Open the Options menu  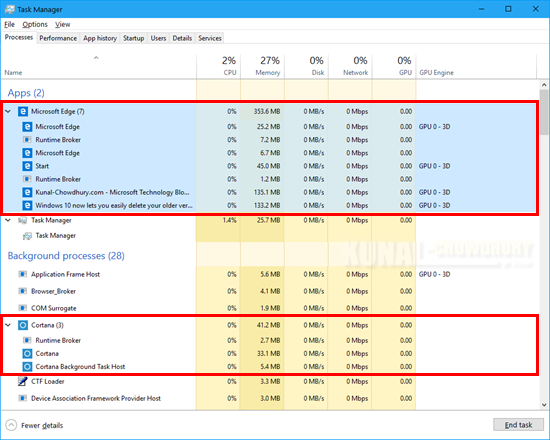click(35, 25)
